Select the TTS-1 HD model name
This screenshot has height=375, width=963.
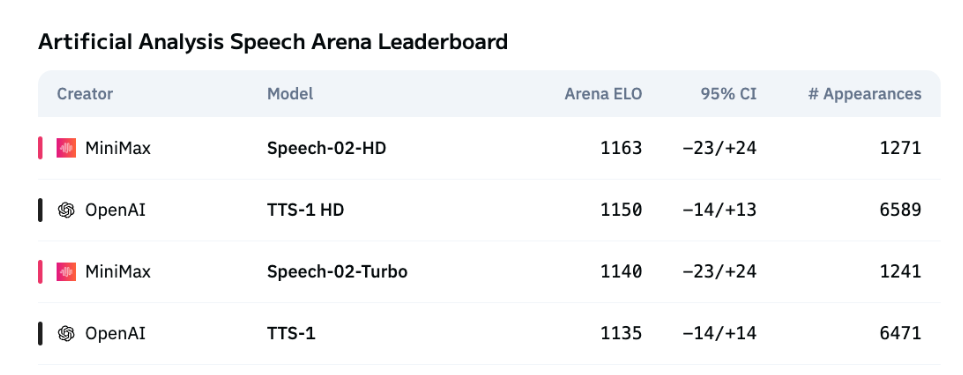[305, 211]
